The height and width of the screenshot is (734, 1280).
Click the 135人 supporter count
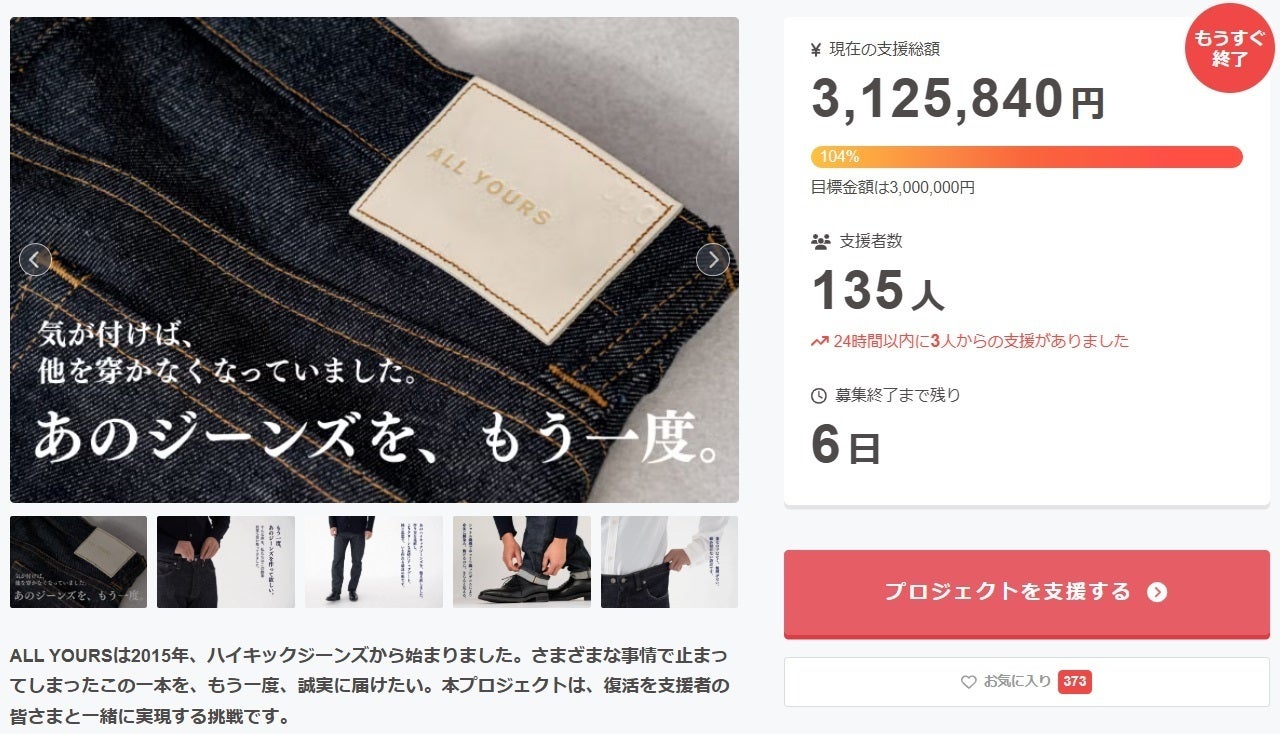pyautogui.click(x=877, y=291)
